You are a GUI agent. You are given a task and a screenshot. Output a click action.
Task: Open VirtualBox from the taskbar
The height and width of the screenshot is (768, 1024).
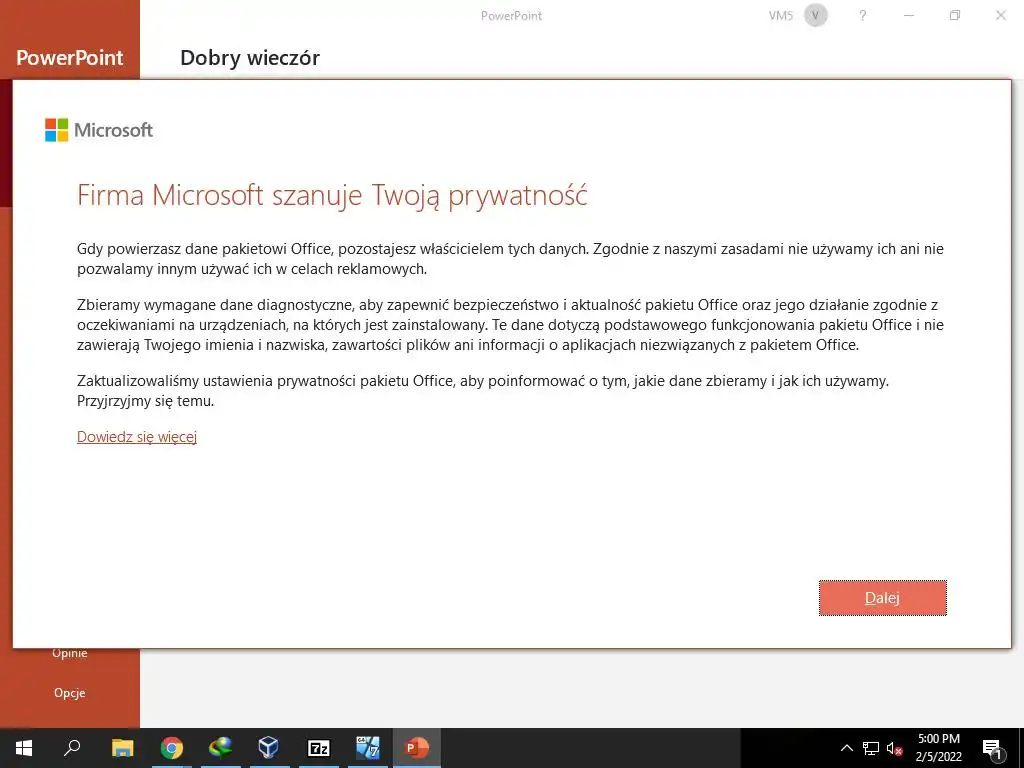pyautogui.click(x=269, y=748)
